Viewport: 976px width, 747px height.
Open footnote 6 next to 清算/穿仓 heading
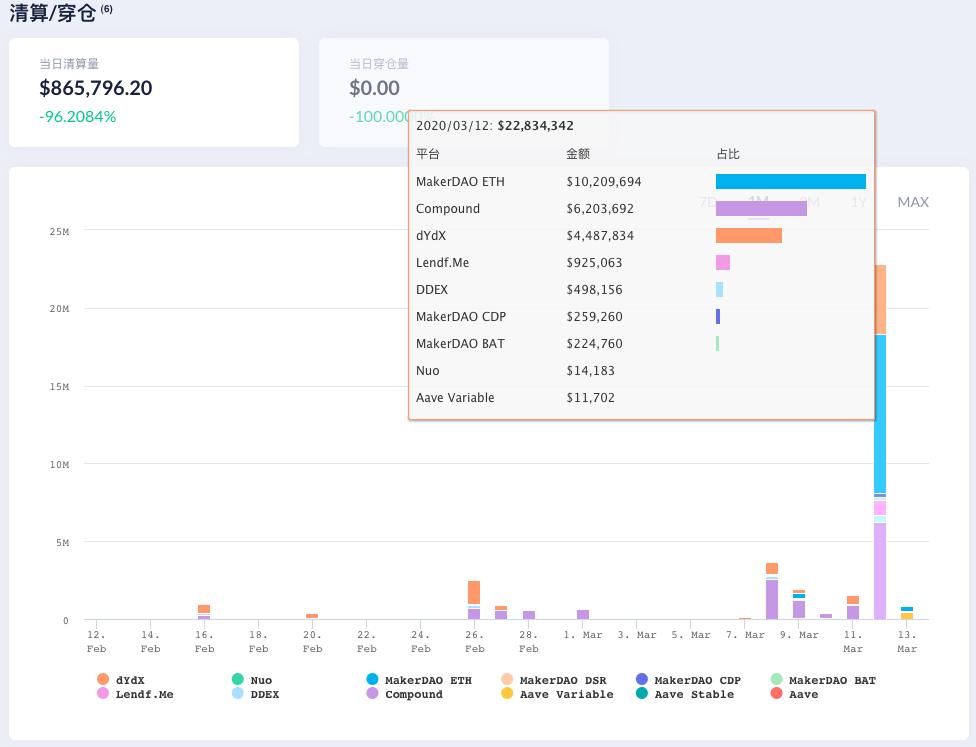click(106, 9)
